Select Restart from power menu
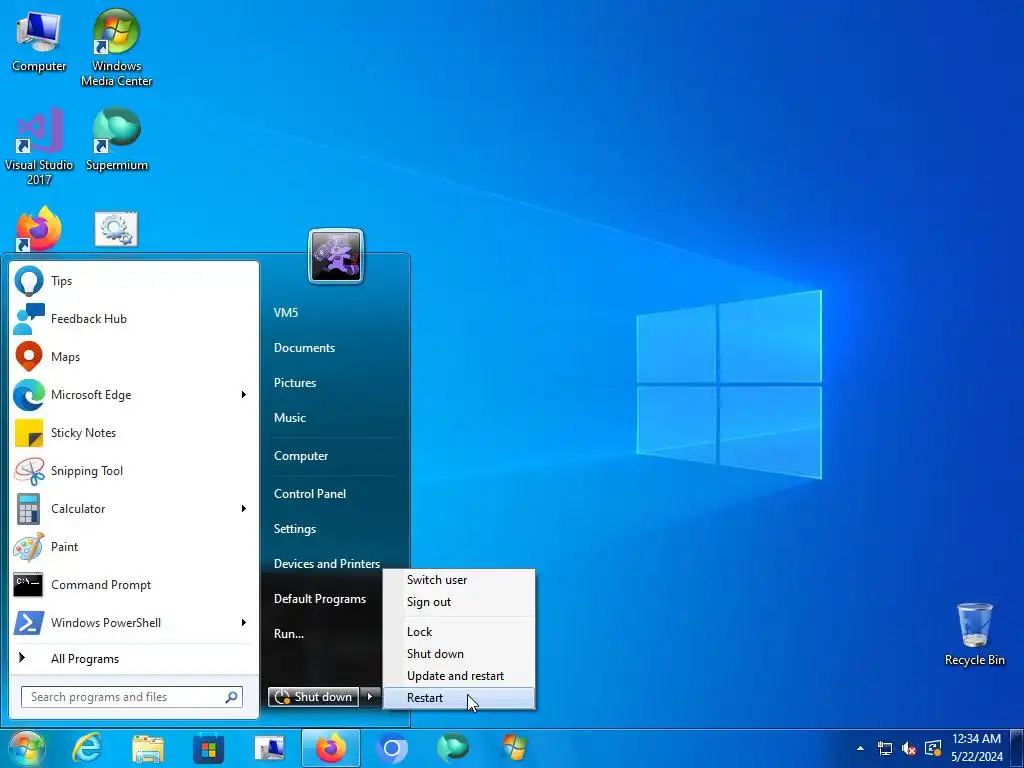The height and width of the screenshot is (768, 1024). click(458, 697)
